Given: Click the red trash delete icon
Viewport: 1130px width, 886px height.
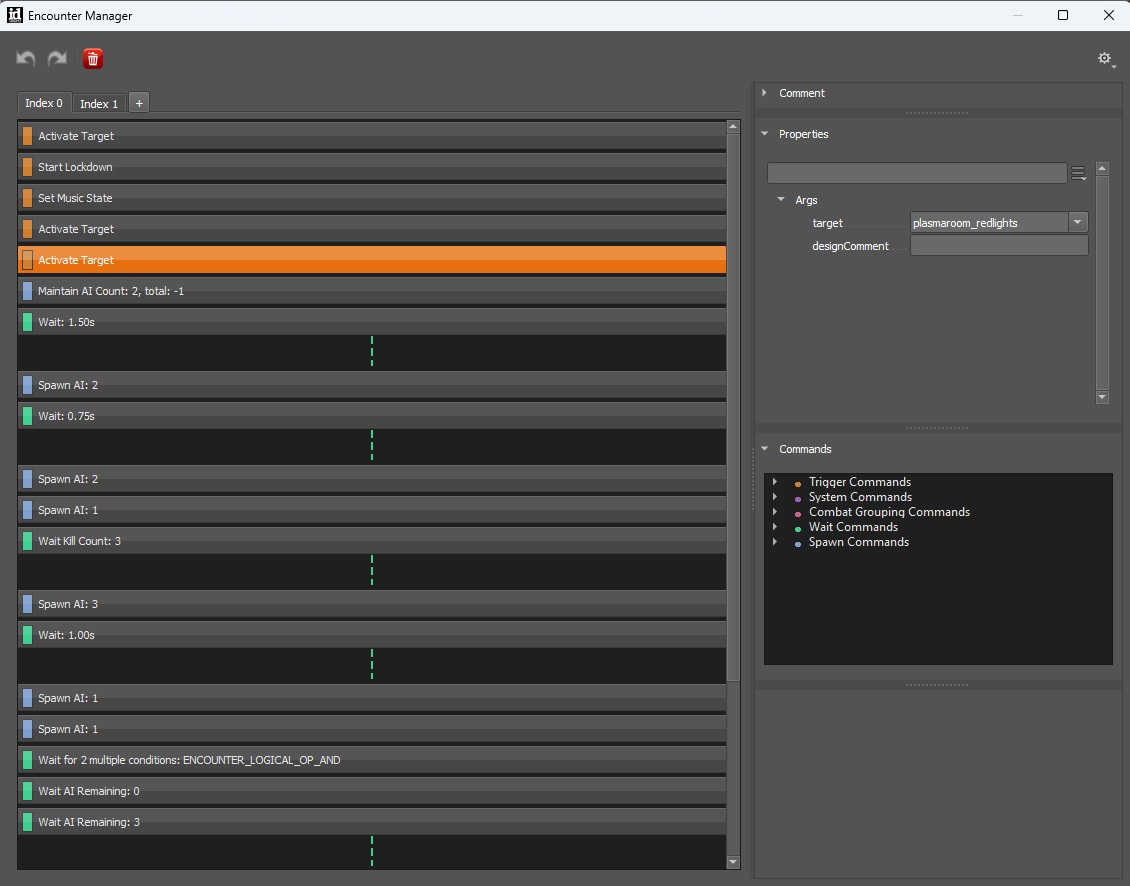Looking at the screenshot, I should [x=92, y=58].
